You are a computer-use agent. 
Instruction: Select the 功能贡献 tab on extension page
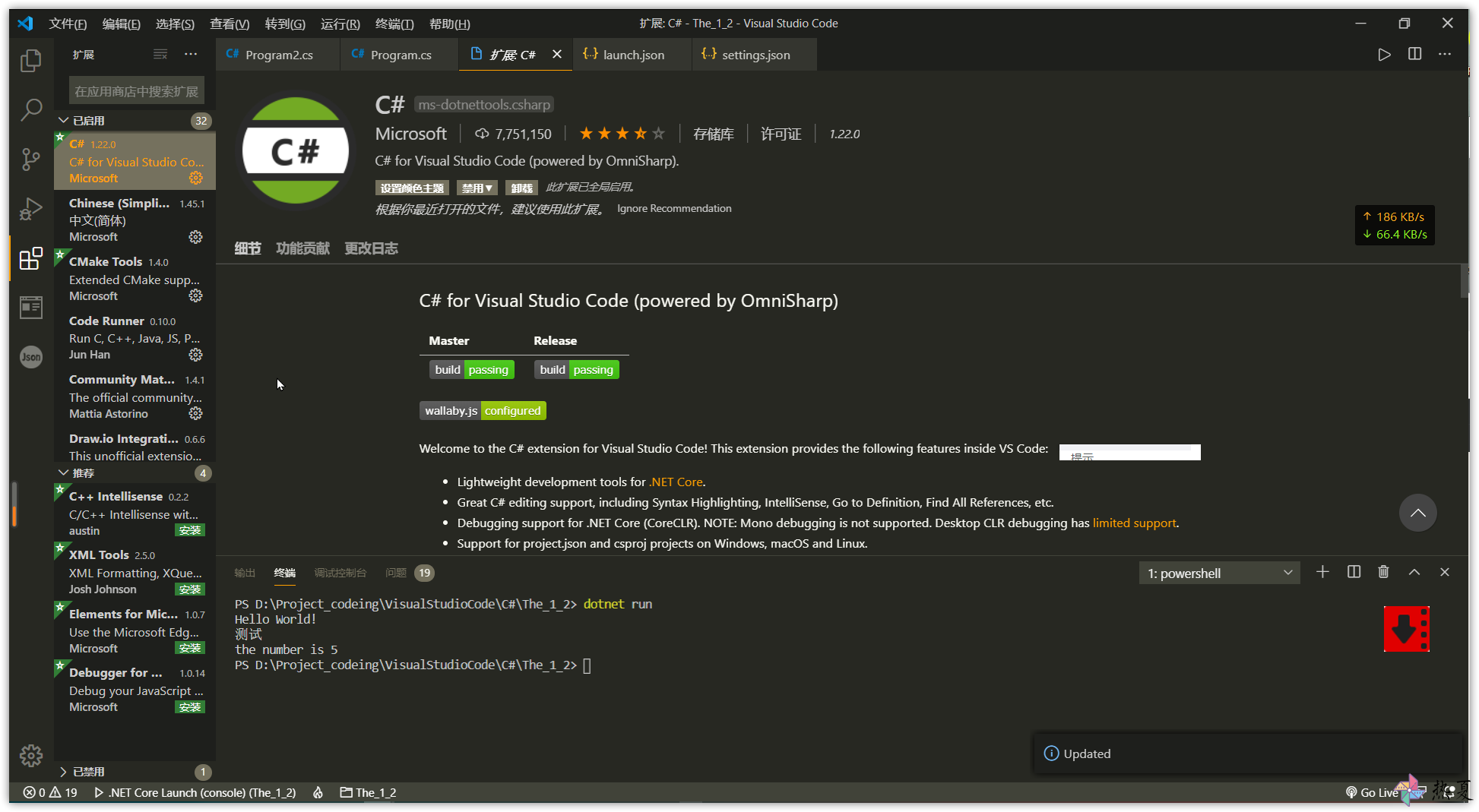[x=302, y=248]
